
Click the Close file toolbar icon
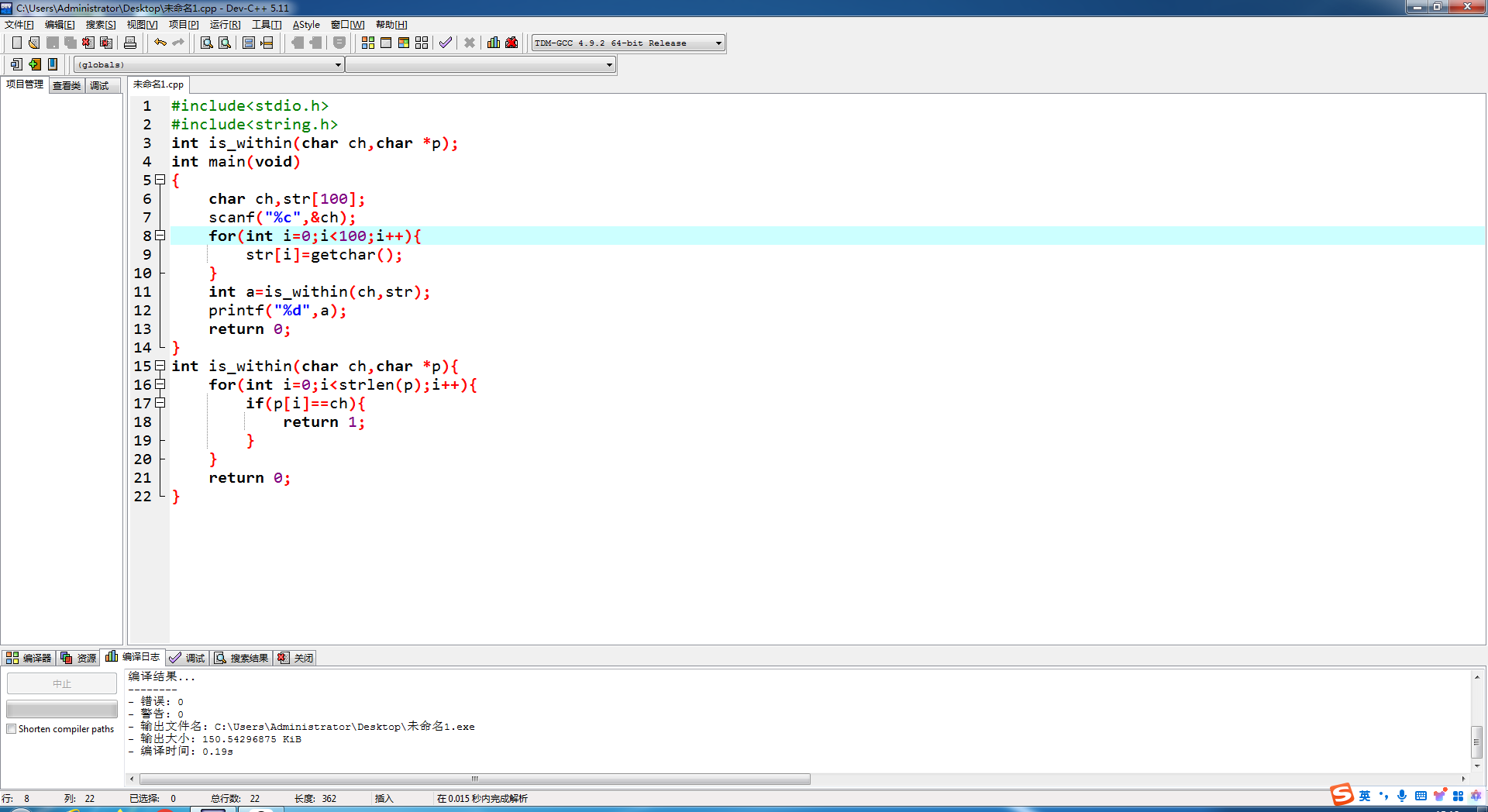point(88,43)
